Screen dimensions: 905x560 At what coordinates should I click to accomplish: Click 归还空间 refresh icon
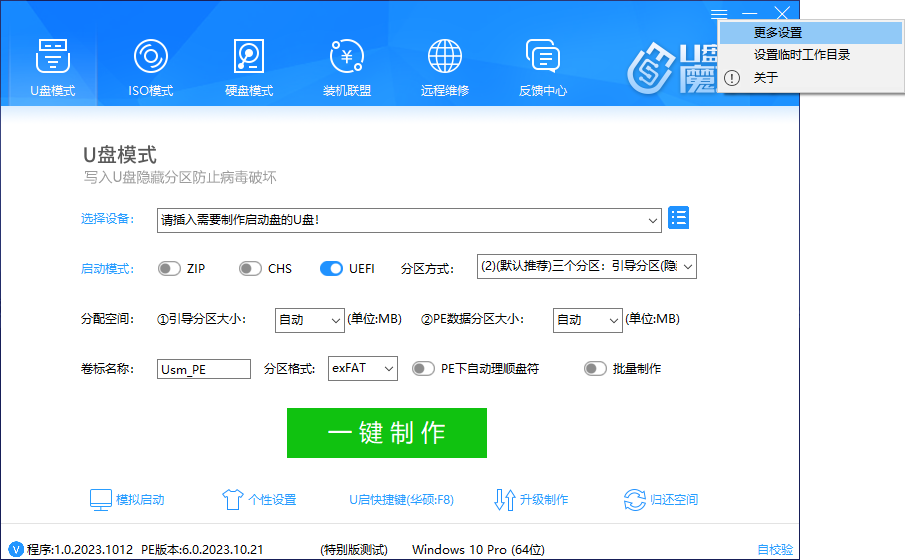coord(635,499)
